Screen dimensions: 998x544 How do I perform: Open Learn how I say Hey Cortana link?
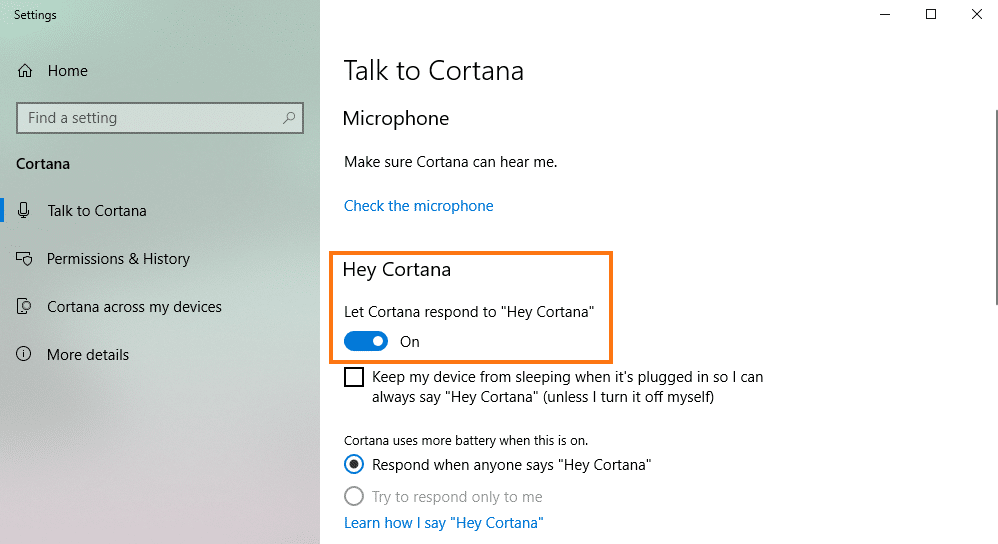point(444,523)
